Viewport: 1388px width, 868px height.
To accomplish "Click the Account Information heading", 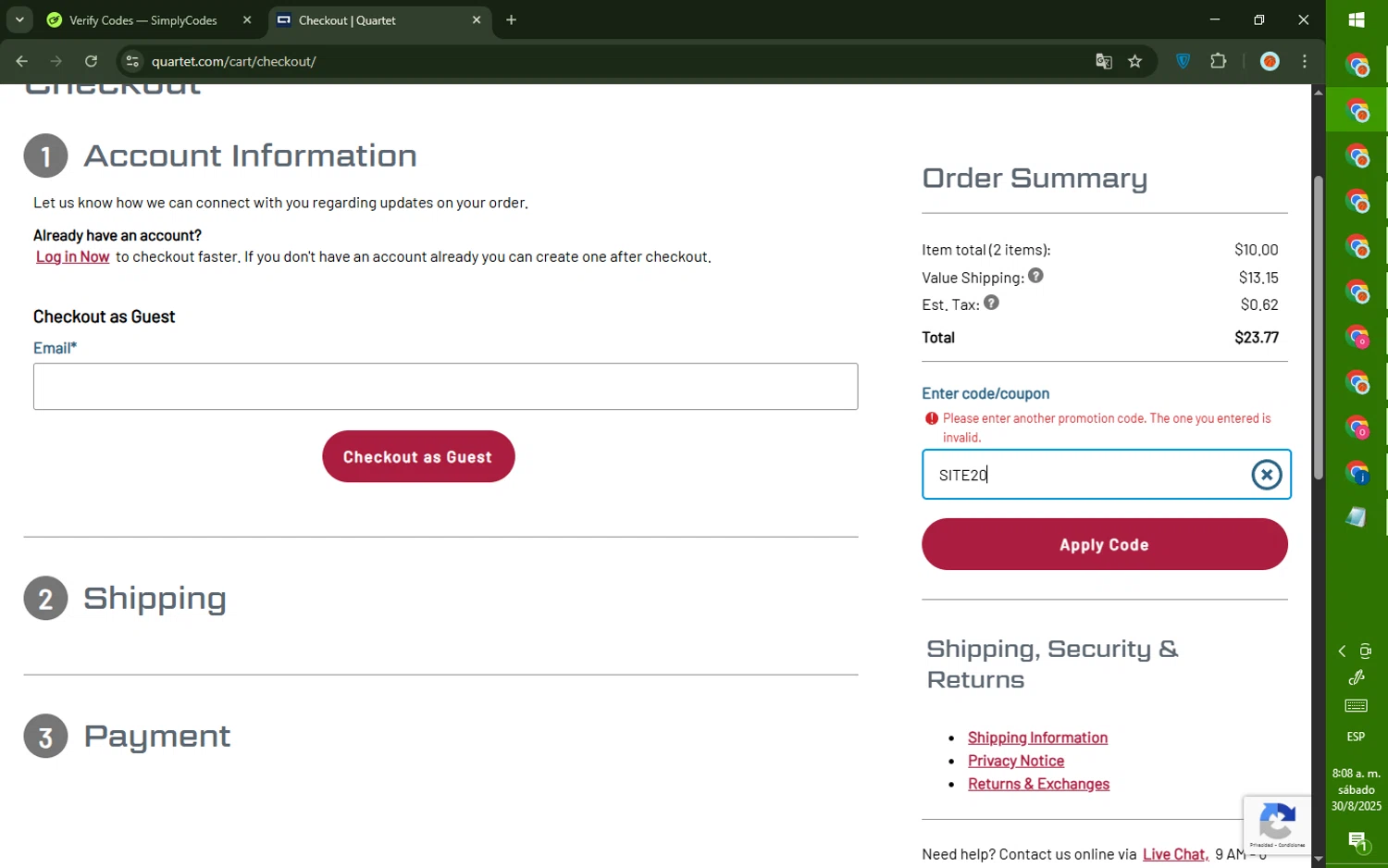I will pos(251,155).
